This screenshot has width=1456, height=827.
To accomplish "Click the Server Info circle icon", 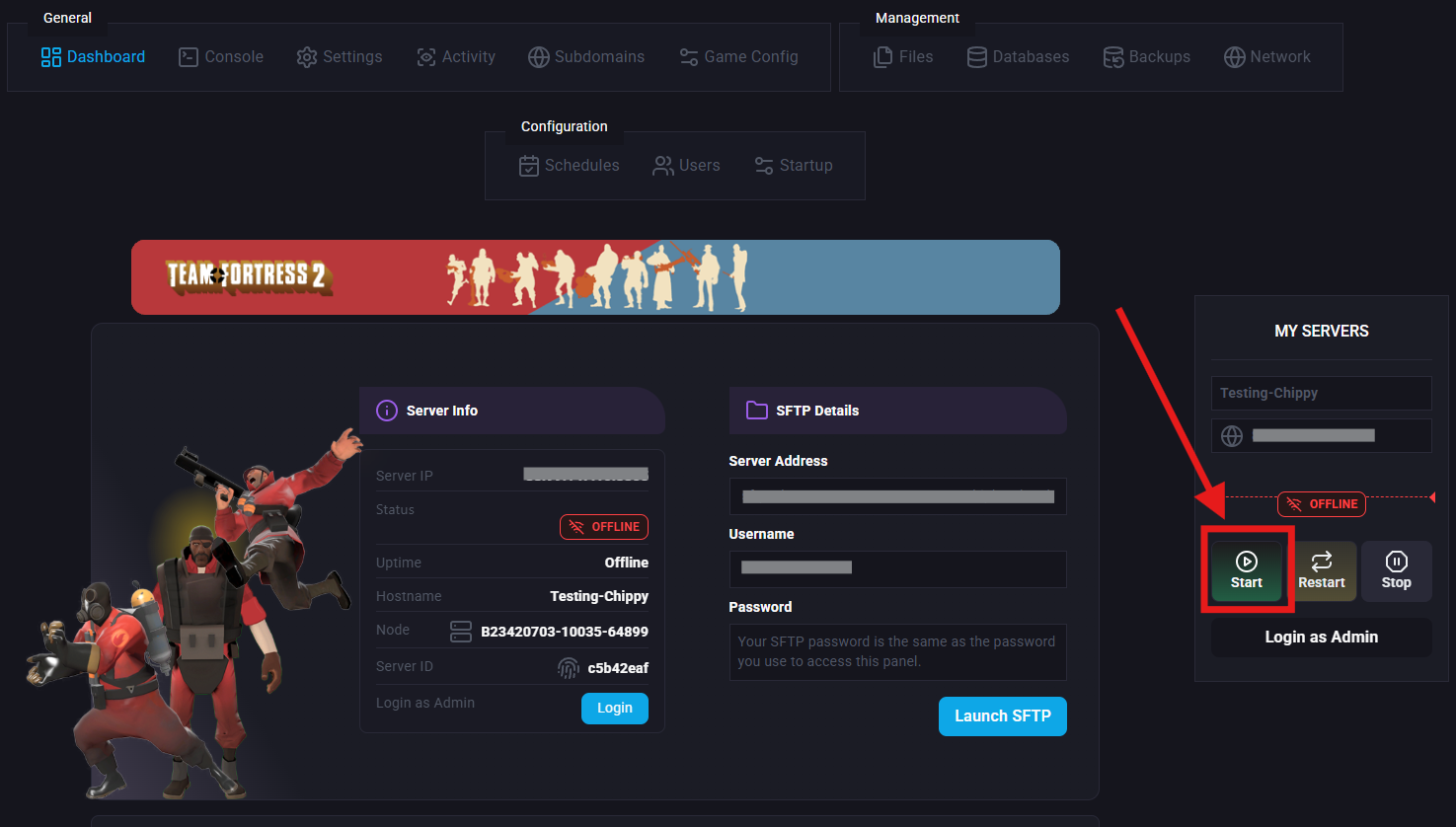I will click(387, 411).
